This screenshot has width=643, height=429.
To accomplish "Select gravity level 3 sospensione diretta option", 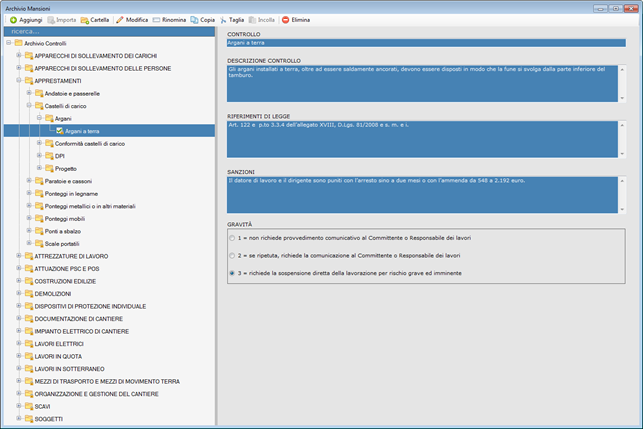I will pyautogui.click(x=233, y=272).
